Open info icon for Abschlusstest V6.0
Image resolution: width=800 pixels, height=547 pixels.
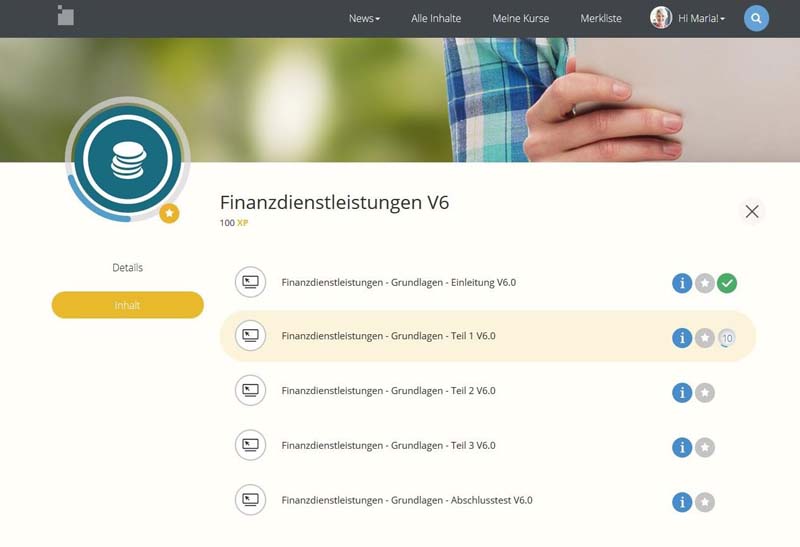[x=682, y=502]
